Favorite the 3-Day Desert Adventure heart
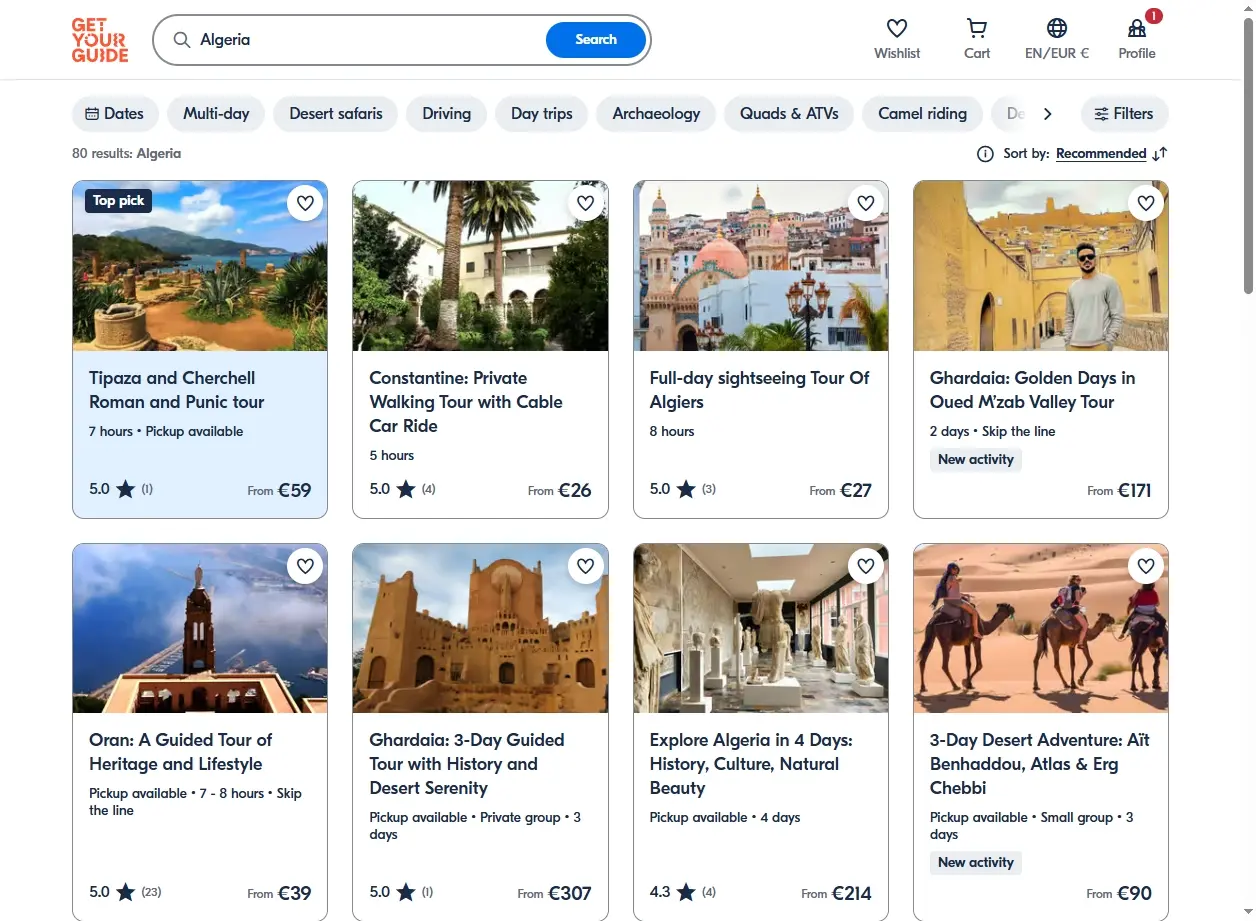This screenshot has height=921, width=1256. pos(1146,566)
